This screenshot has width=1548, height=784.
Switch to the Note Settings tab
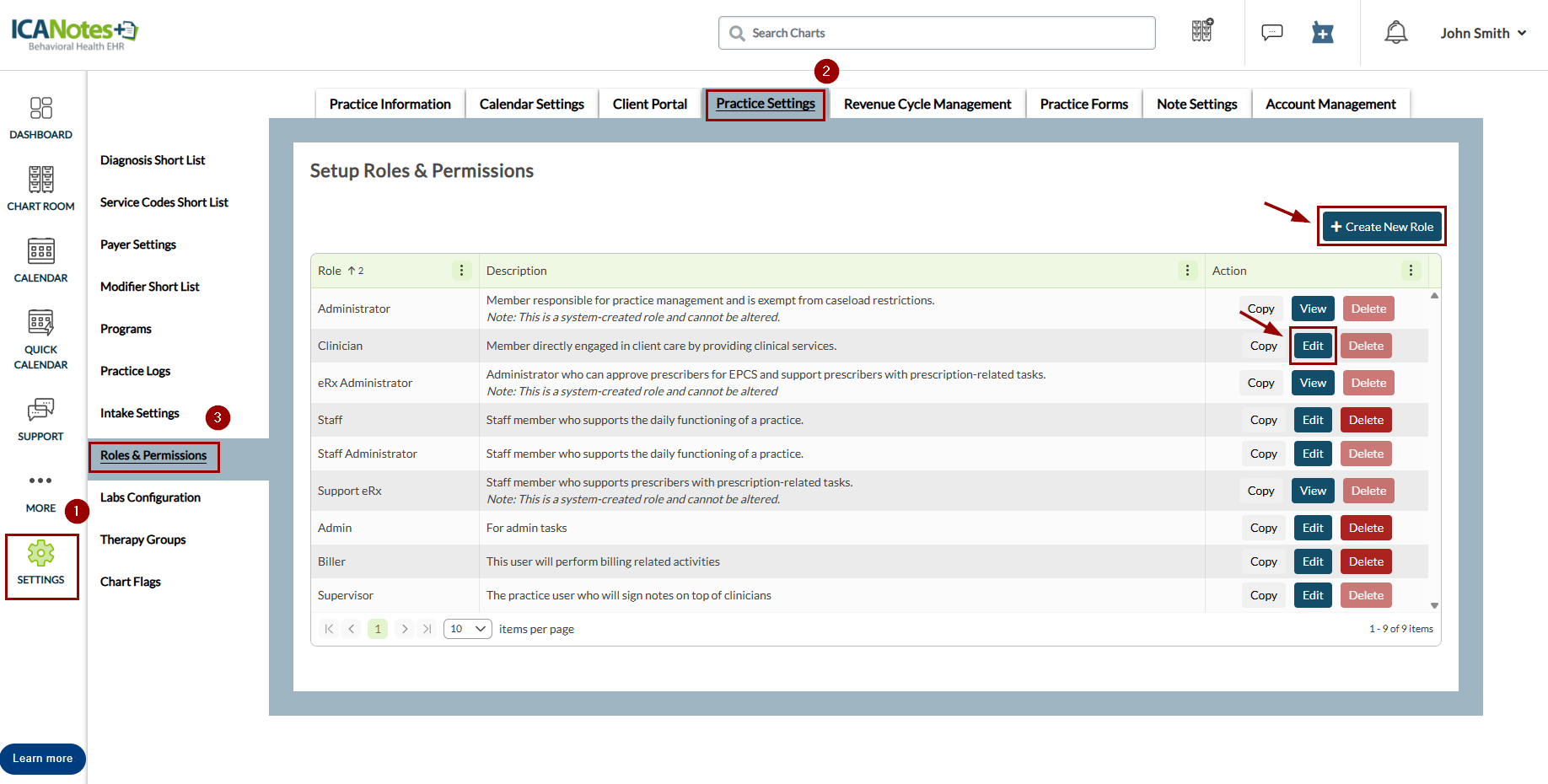[x=1197, y=104]
